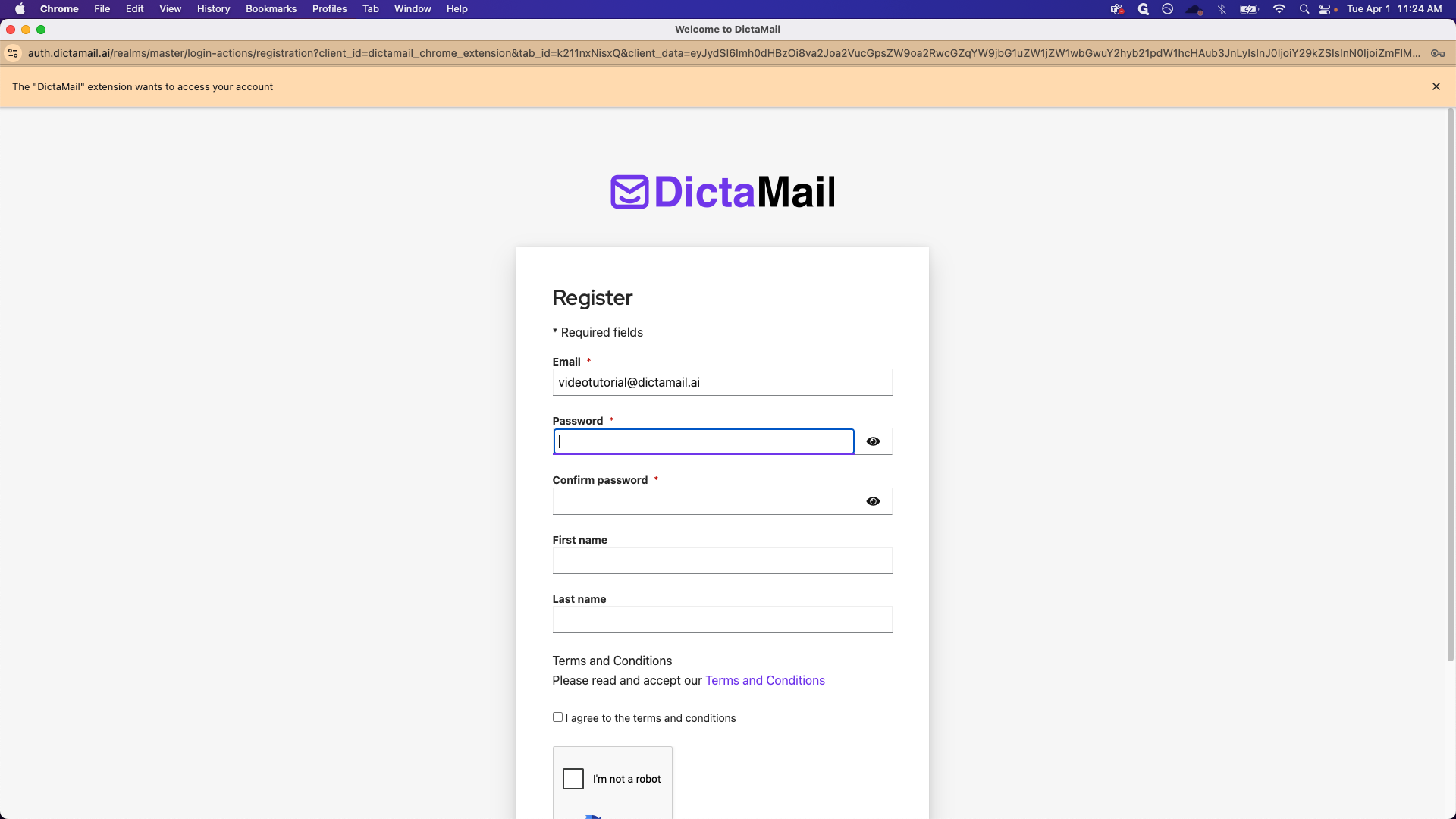Click the battery status icon
This screenshot has height=819, width=1456.
[1249, 9]
